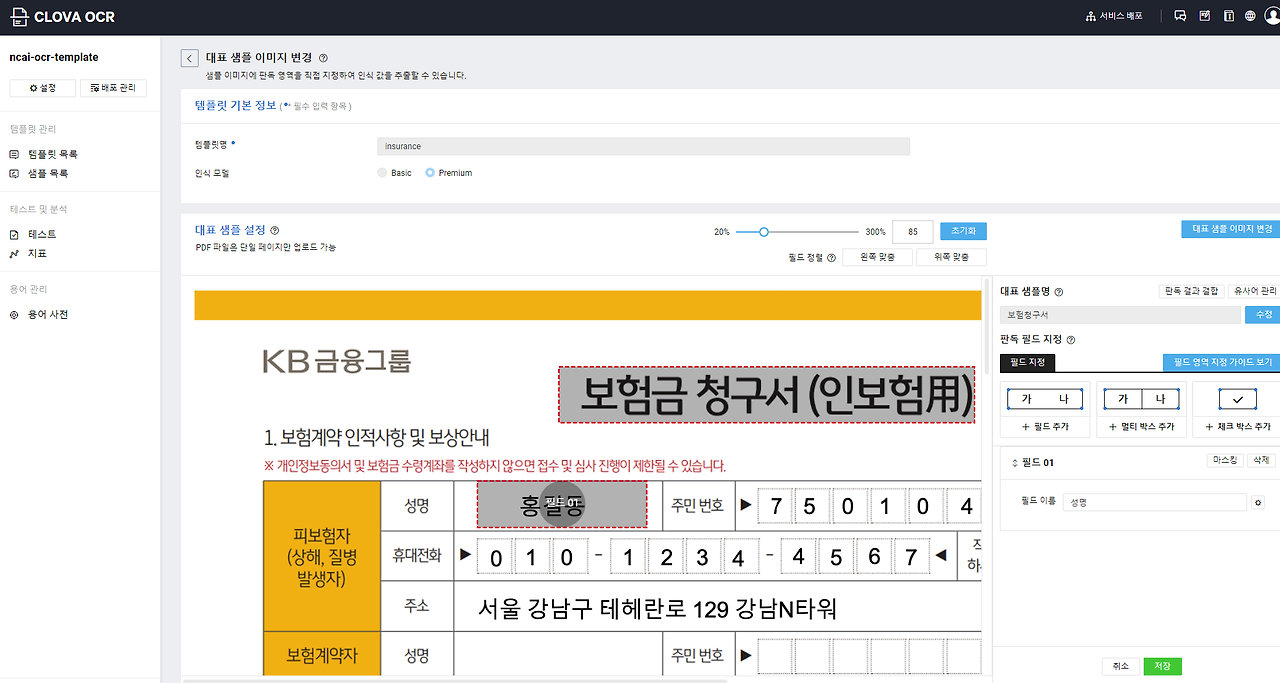Open the feedback chat icon in top bar
Image resolution: width=1280 pixels, height=683 pixels.
1180,16
